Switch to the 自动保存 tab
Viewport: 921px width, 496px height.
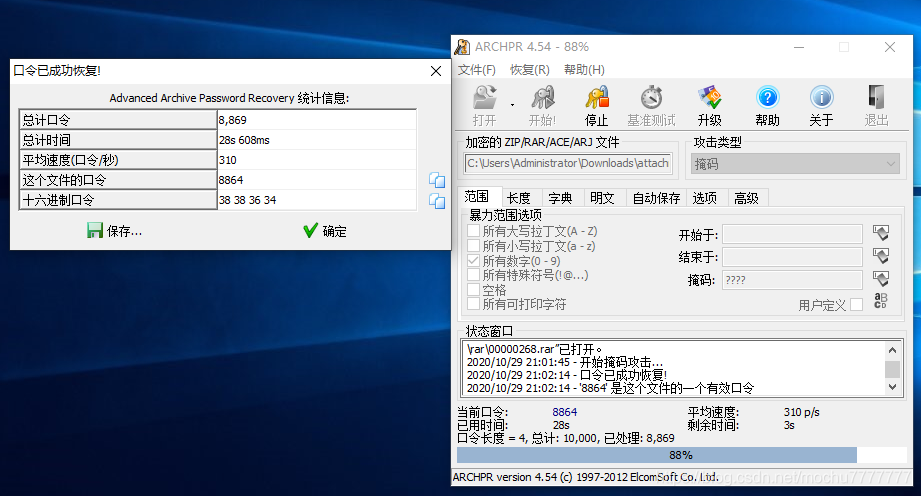656,198
